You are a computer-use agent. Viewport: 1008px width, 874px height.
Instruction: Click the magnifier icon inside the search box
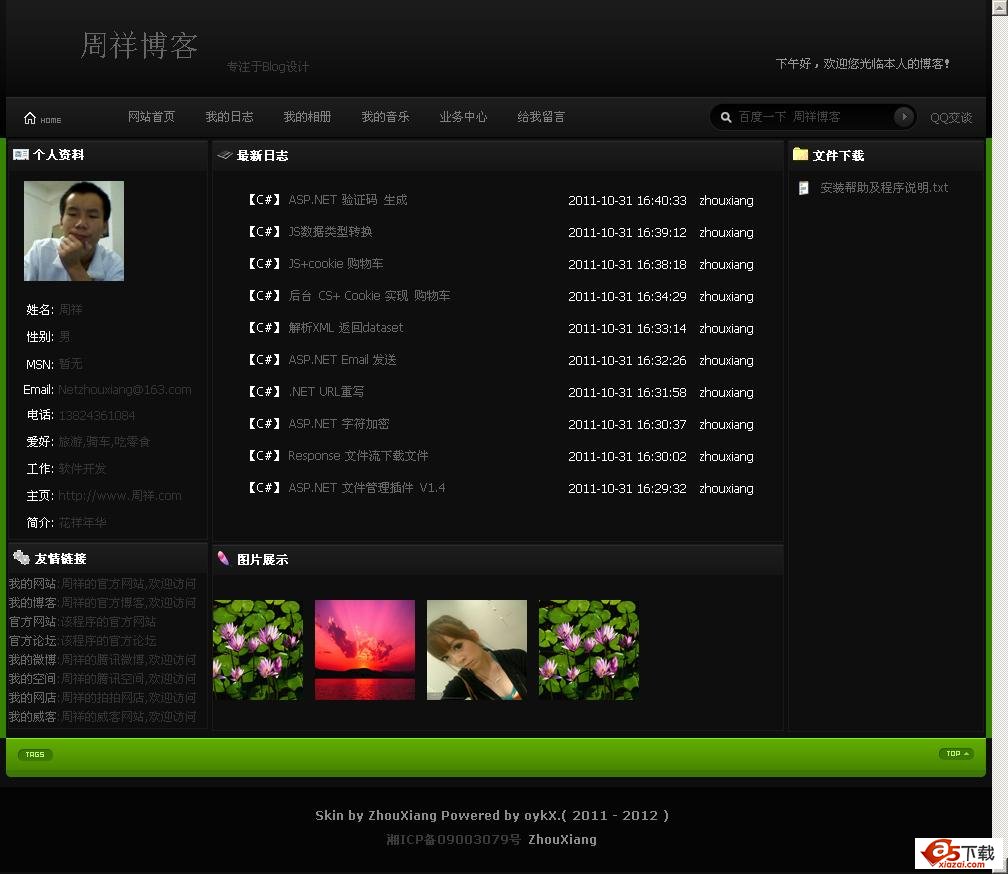click(726, 116)
